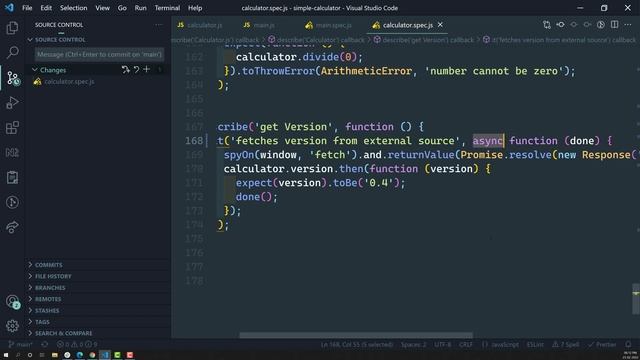Click Ln 168 cursor position in status bar
This screenshot has width=640, height=360.
coord(357,344)
